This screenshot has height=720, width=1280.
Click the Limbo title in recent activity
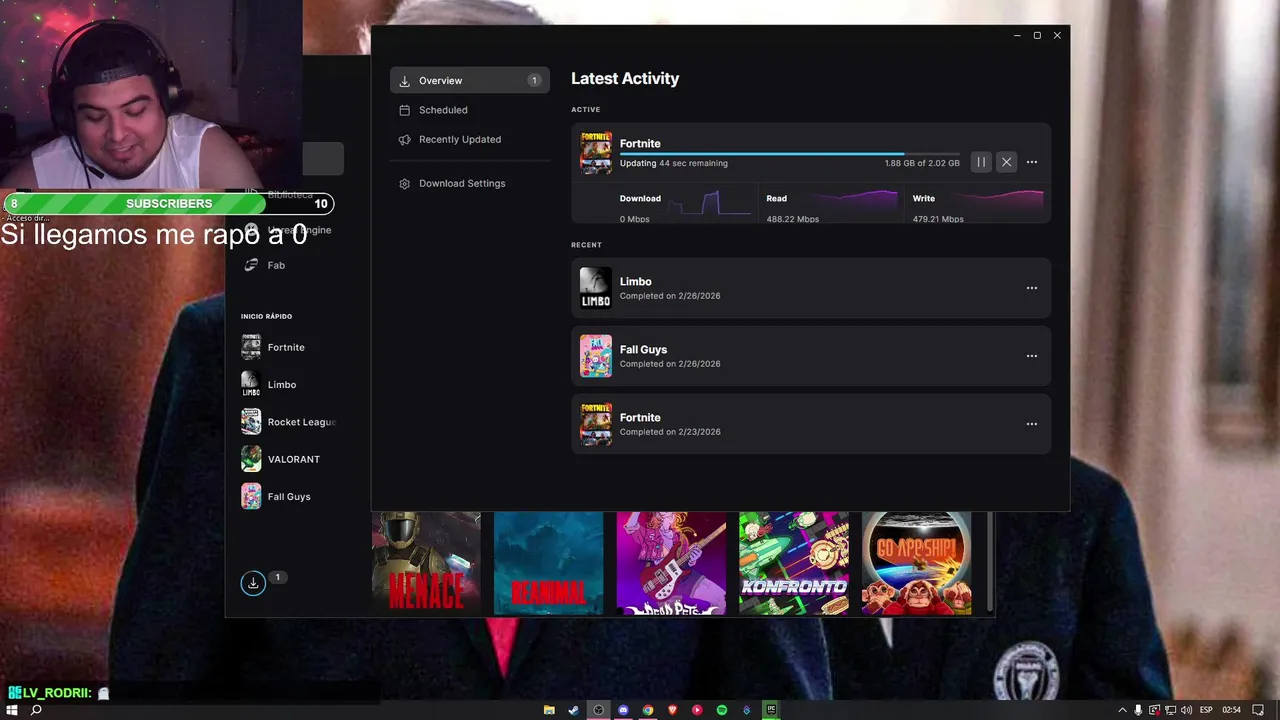pyautogui.click(x=635, y=282)
